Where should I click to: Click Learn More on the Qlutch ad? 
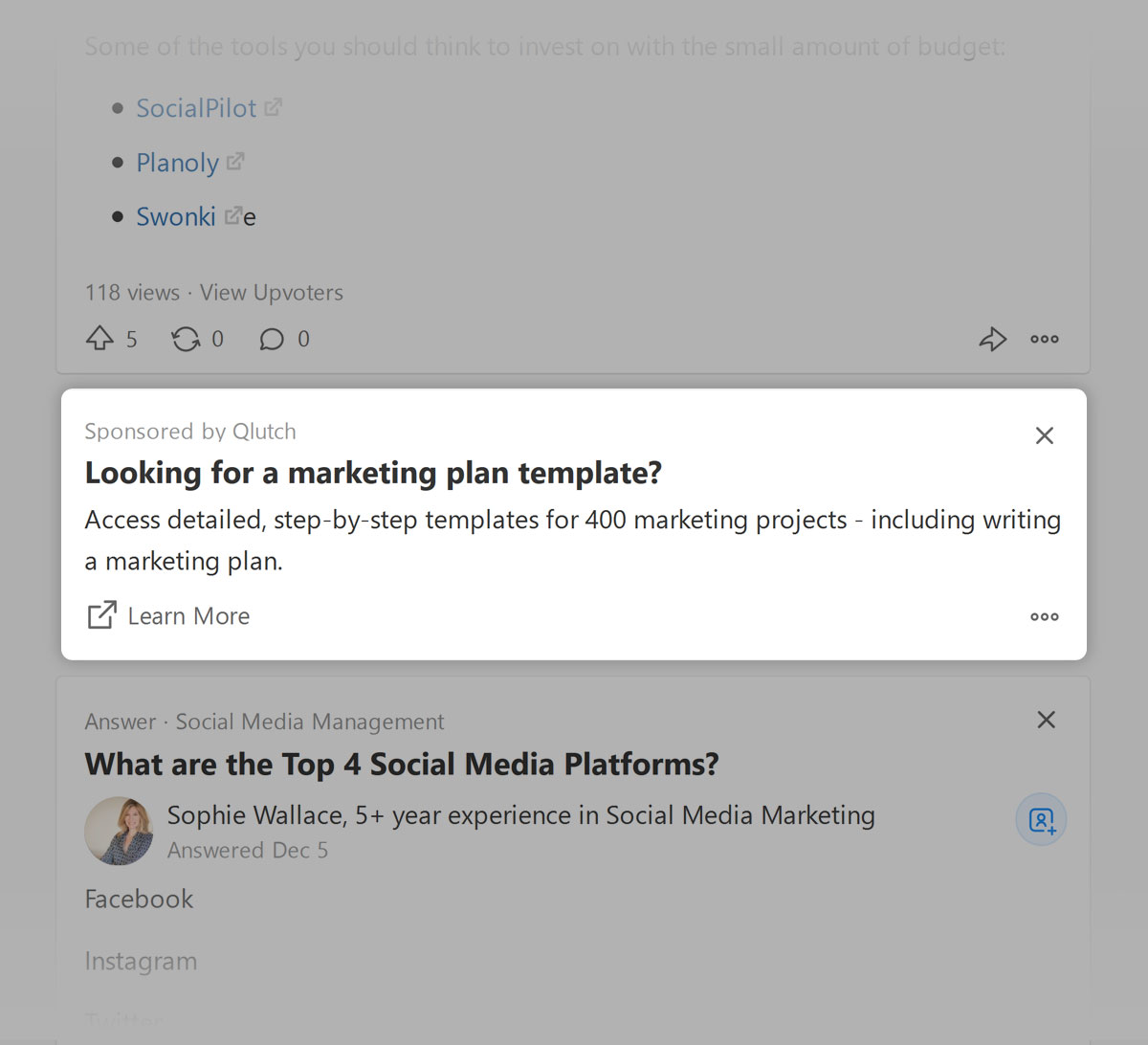(x=188, y=616)
